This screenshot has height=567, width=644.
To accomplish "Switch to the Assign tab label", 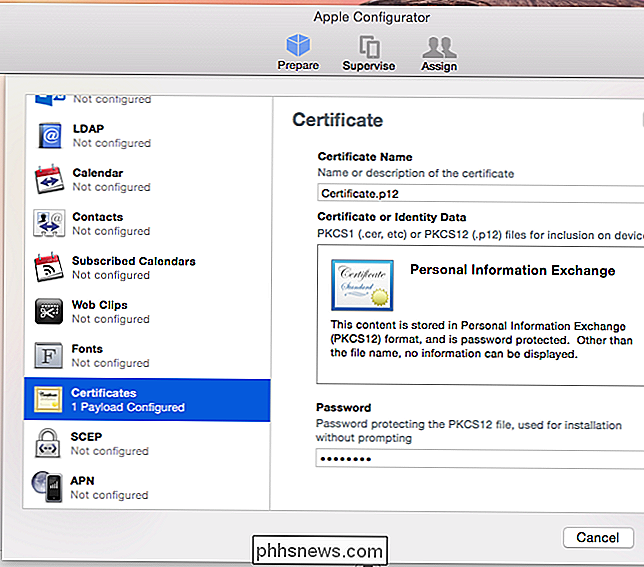I will [x=439, y=66].
